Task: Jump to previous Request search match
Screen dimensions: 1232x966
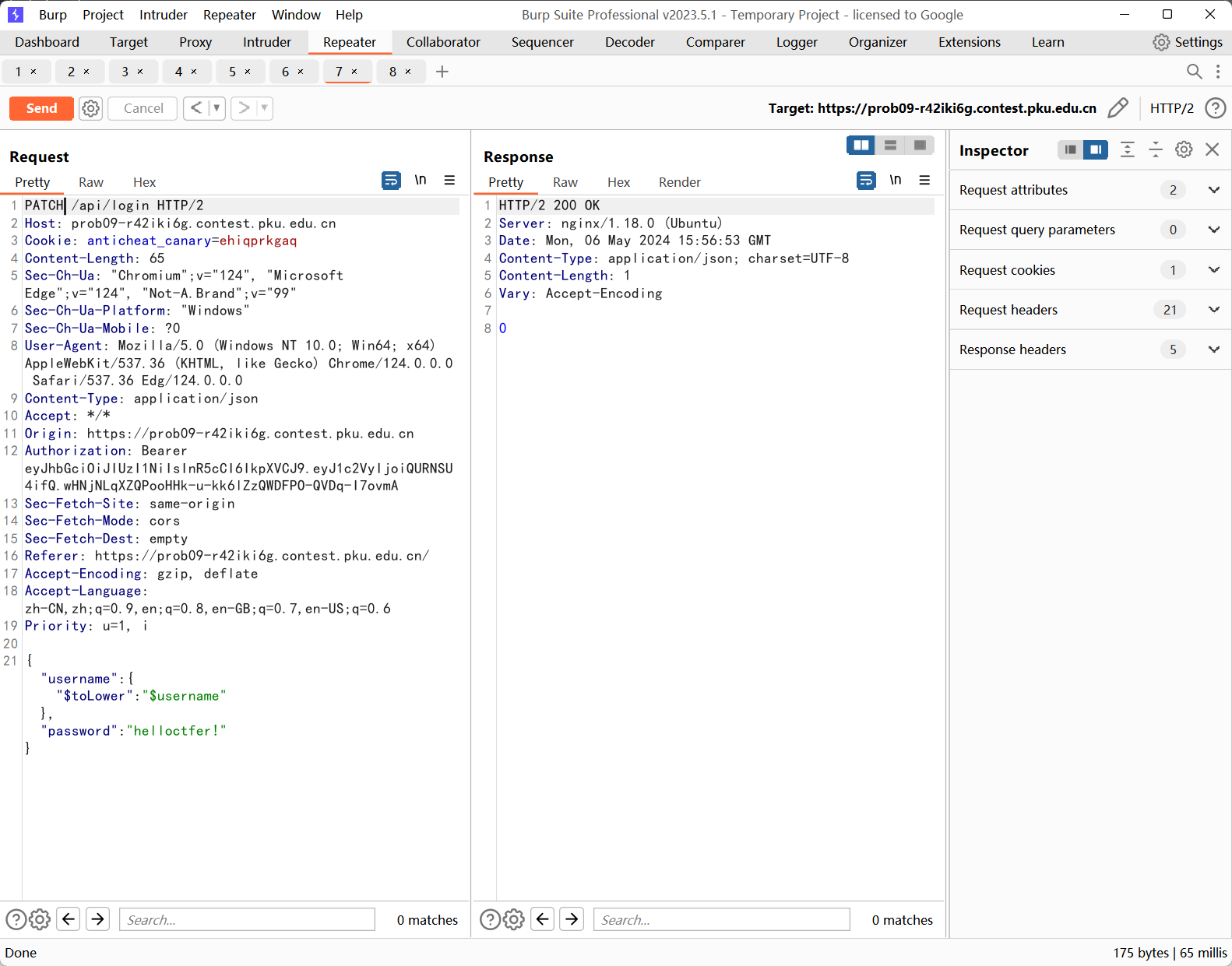Action: point(69,919)
